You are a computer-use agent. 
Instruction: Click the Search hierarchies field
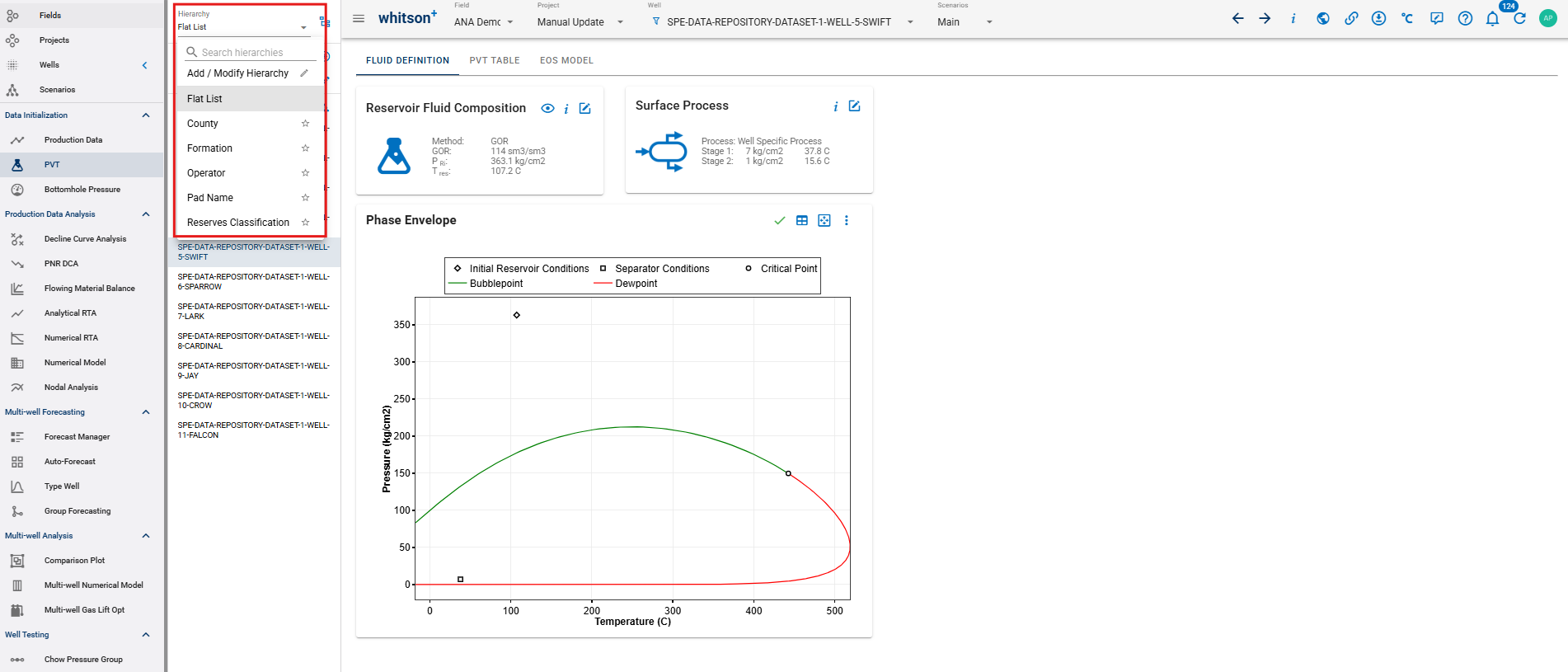click(x=251, y=52)
